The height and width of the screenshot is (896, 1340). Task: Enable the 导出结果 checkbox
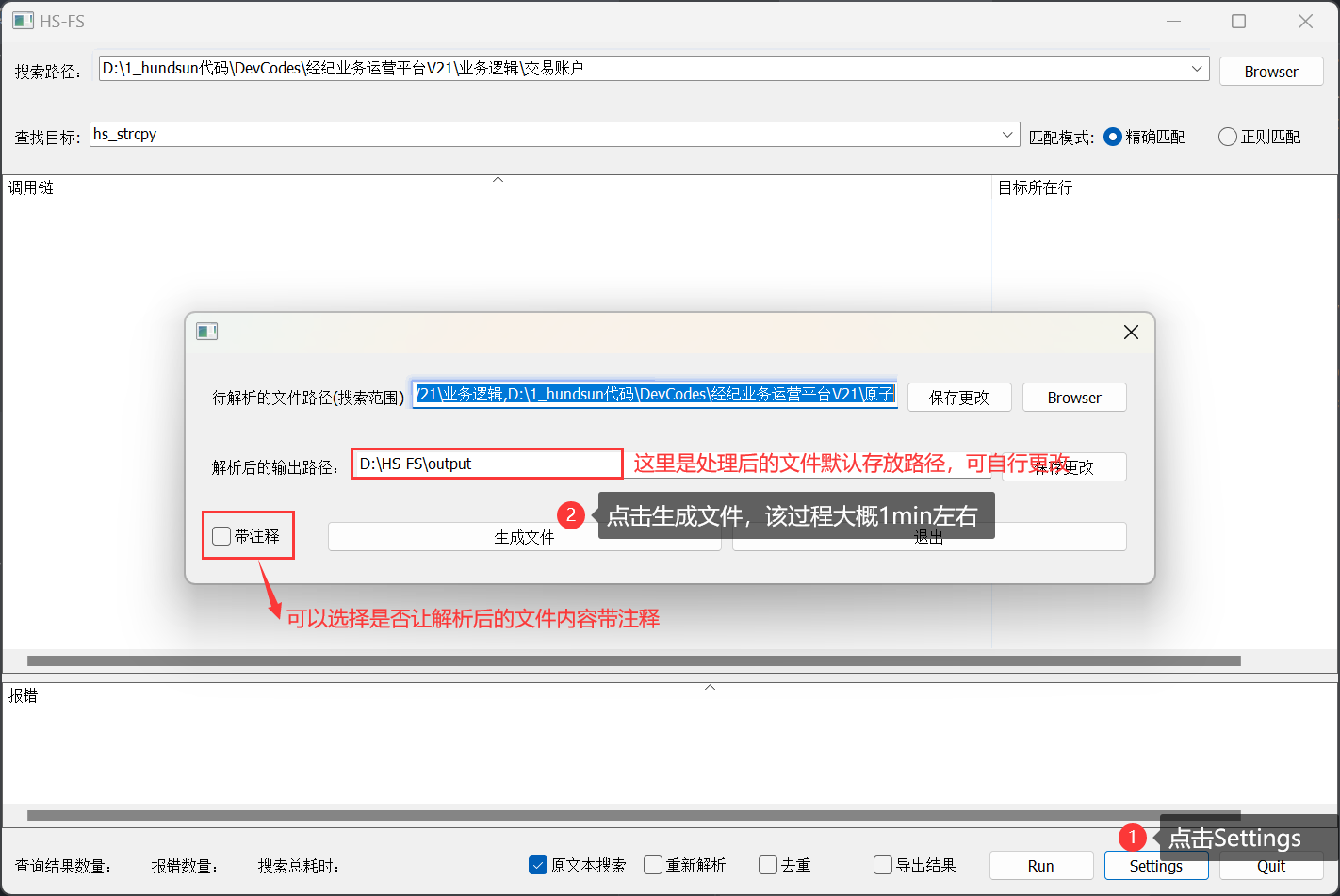(x=883, y=865)
